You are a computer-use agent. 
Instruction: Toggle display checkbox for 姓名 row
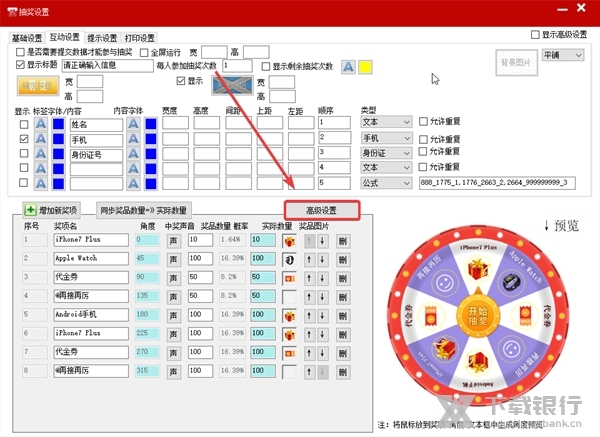pos(24,124)
